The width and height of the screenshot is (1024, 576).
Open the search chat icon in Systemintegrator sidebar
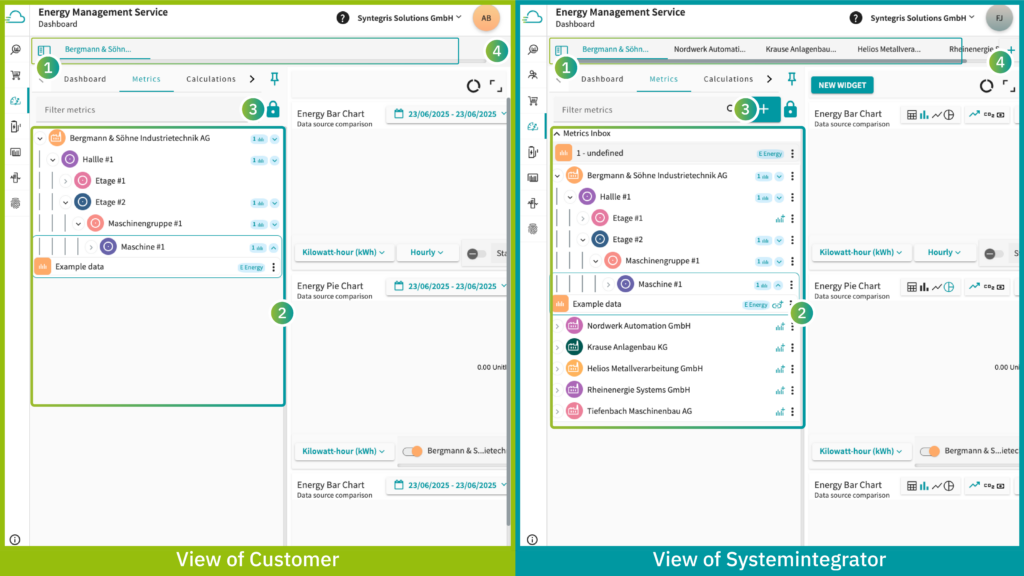click(533, 50)
